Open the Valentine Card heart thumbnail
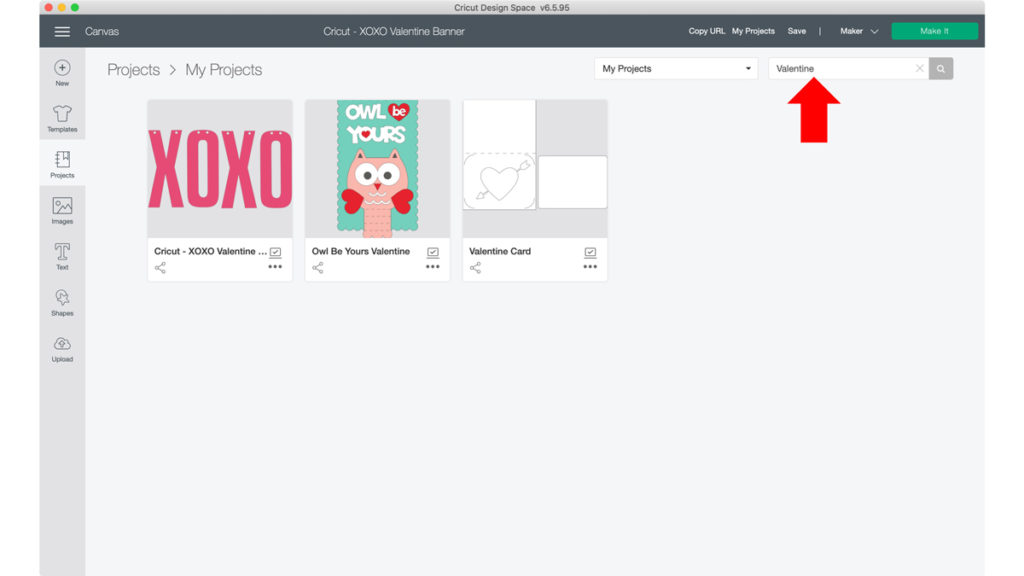This screenshot has height=576, width=1024. coord(535,168)
